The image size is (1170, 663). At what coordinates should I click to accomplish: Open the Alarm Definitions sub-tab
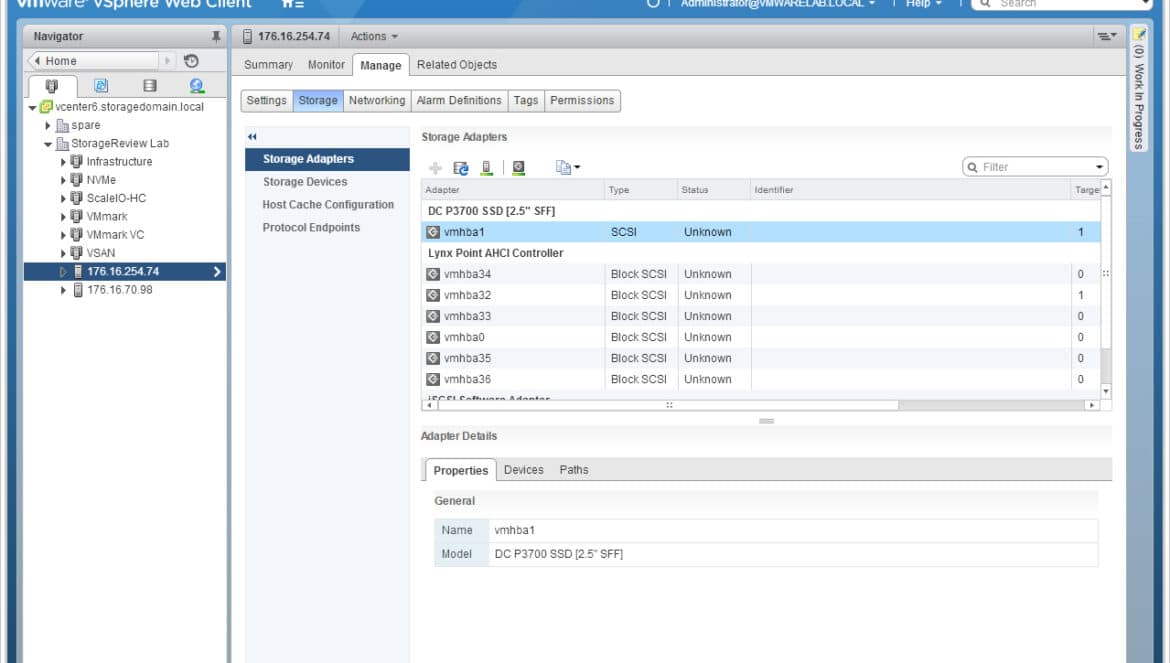(x=459, y=101)
